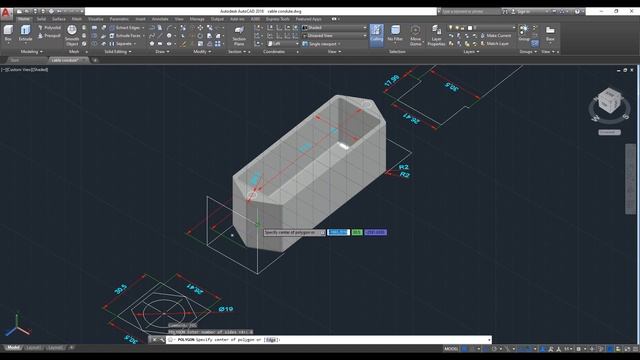The height and width of the screenshot is (360, 640).
Task: Switch to the Model layout tab
Action: [x=13, y=348]
